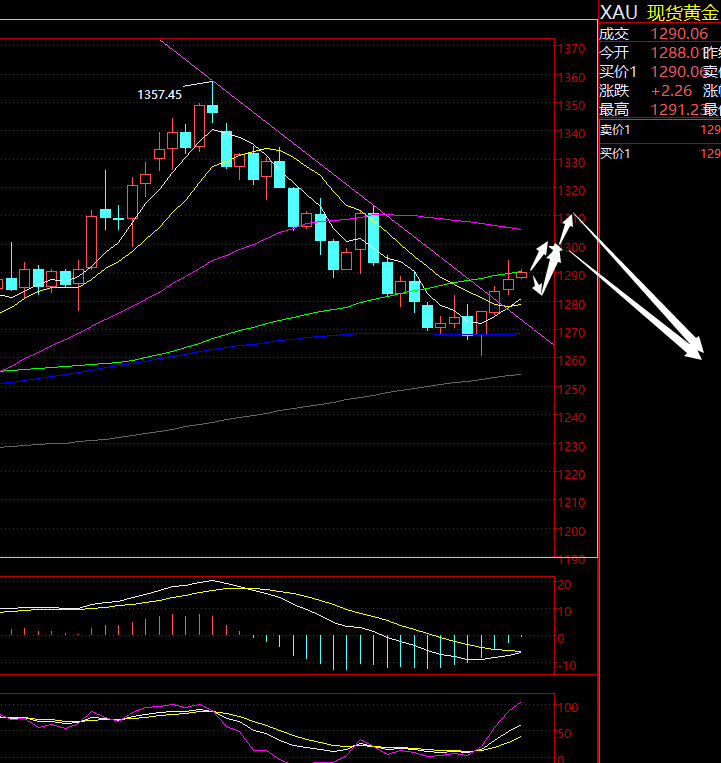This screenshot has height=763, width=721.
Task: Click the XAU symbol code in the quote panel
Action: (618, 13)
